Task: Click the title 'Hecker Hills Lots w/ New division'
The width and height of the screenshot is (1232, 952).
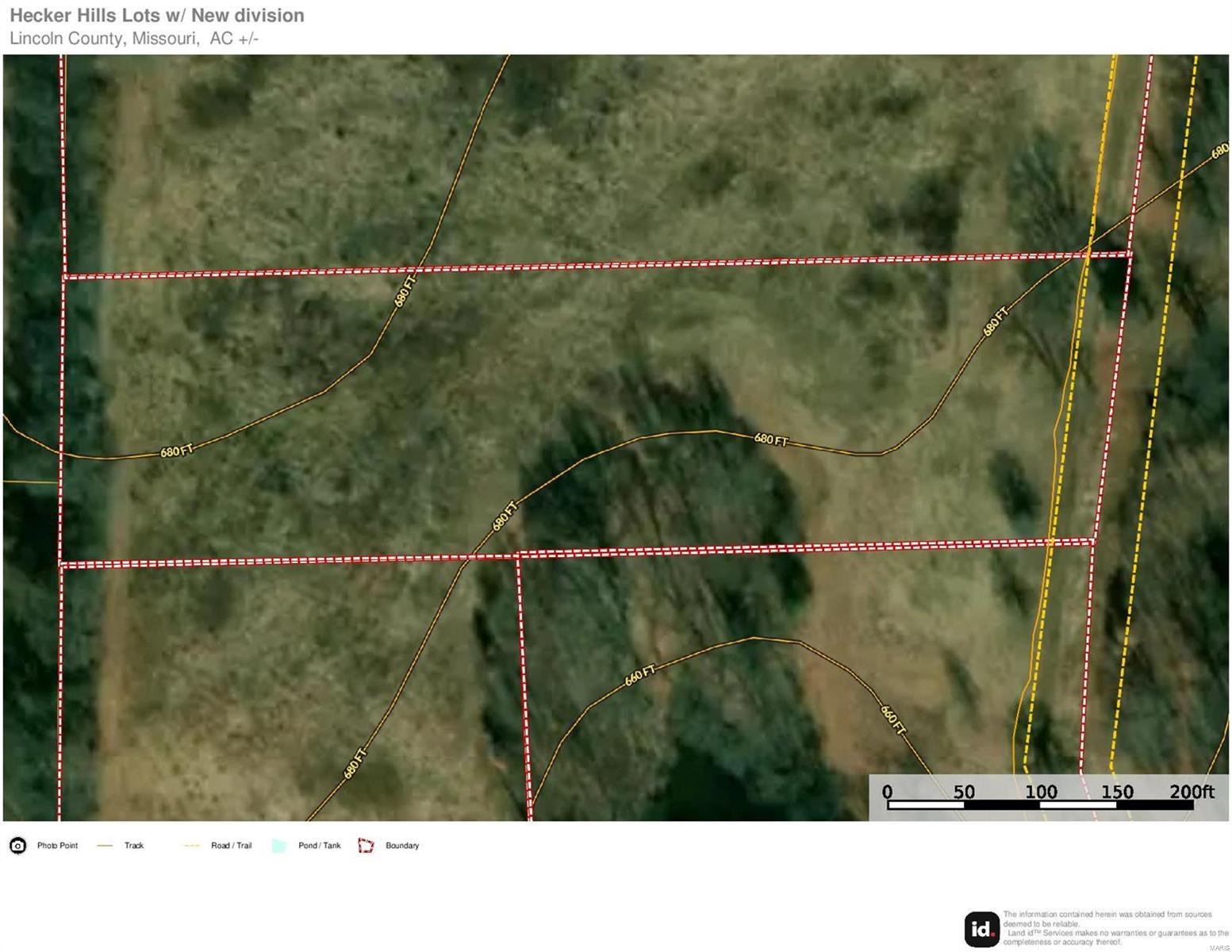Action: click(x=157, y=15)
